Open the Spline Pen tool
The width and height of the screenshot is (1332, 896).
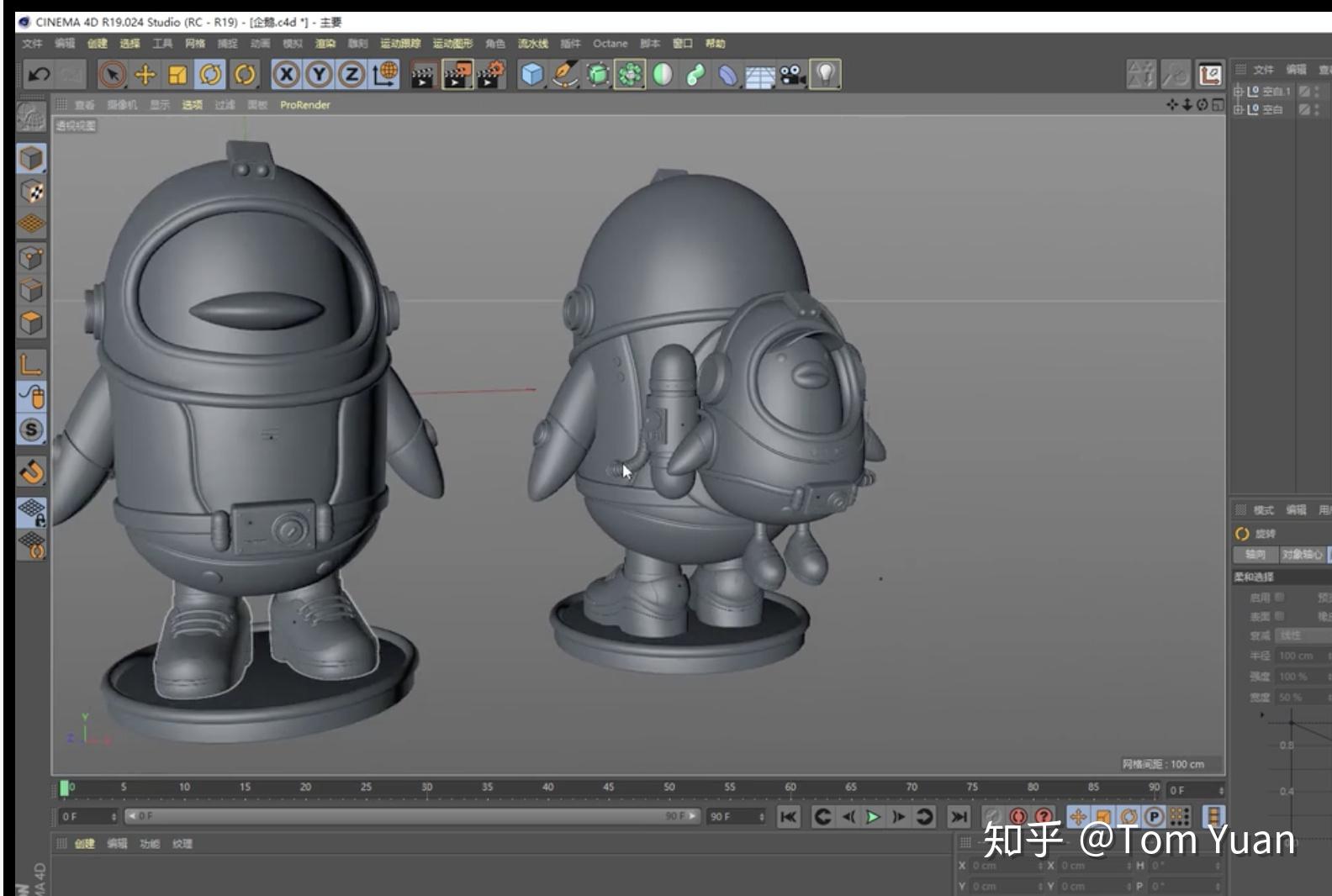564,75
